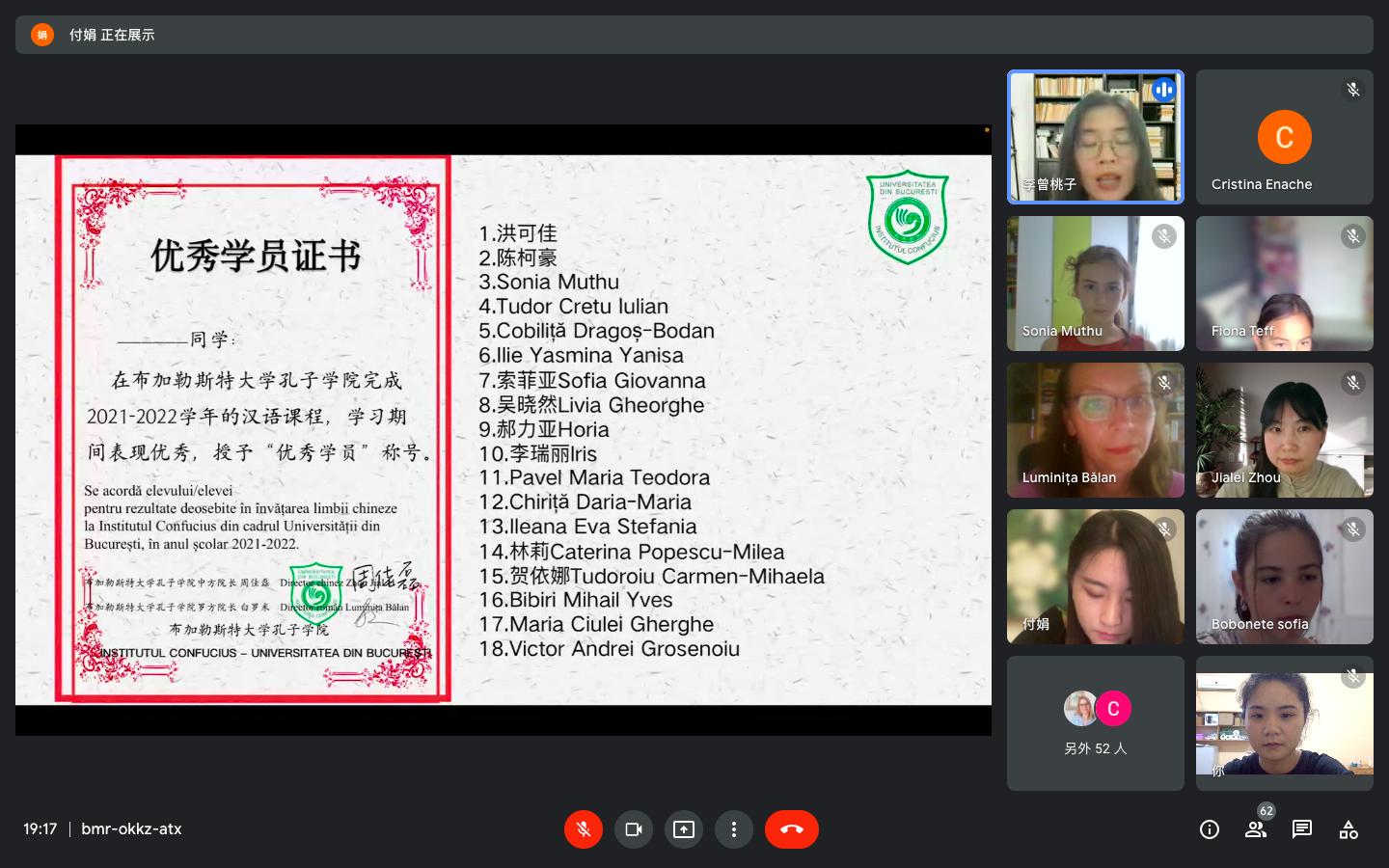The image size is (1389, 868).
Task: Toggle the camera button off
Action: pos(634,829)
